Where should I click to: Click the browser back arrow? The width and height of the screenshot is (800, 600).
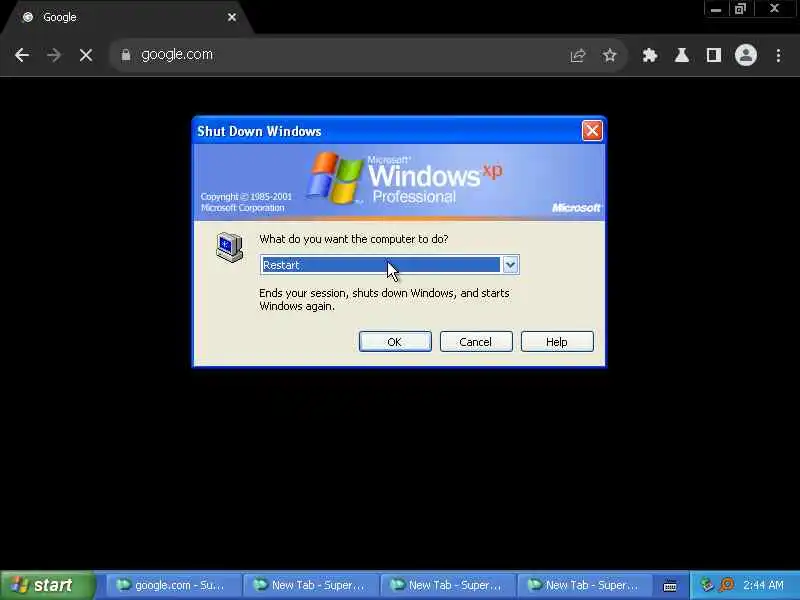(x=22, y=55)
